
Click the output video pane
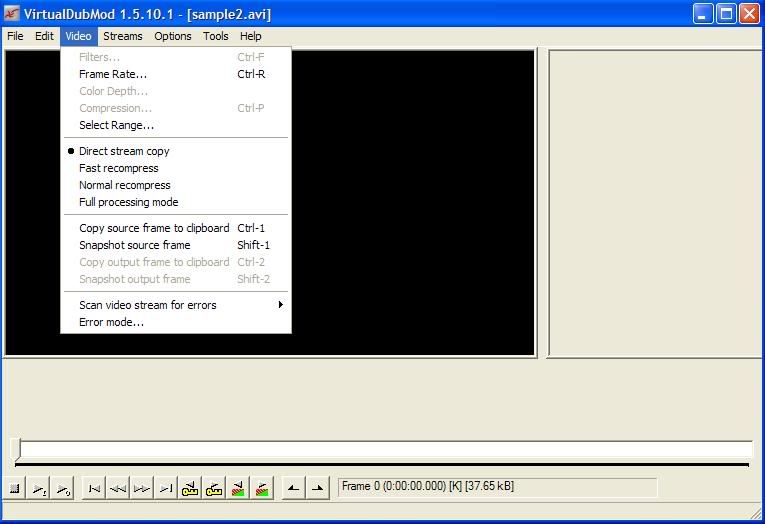tap(656, 203)
